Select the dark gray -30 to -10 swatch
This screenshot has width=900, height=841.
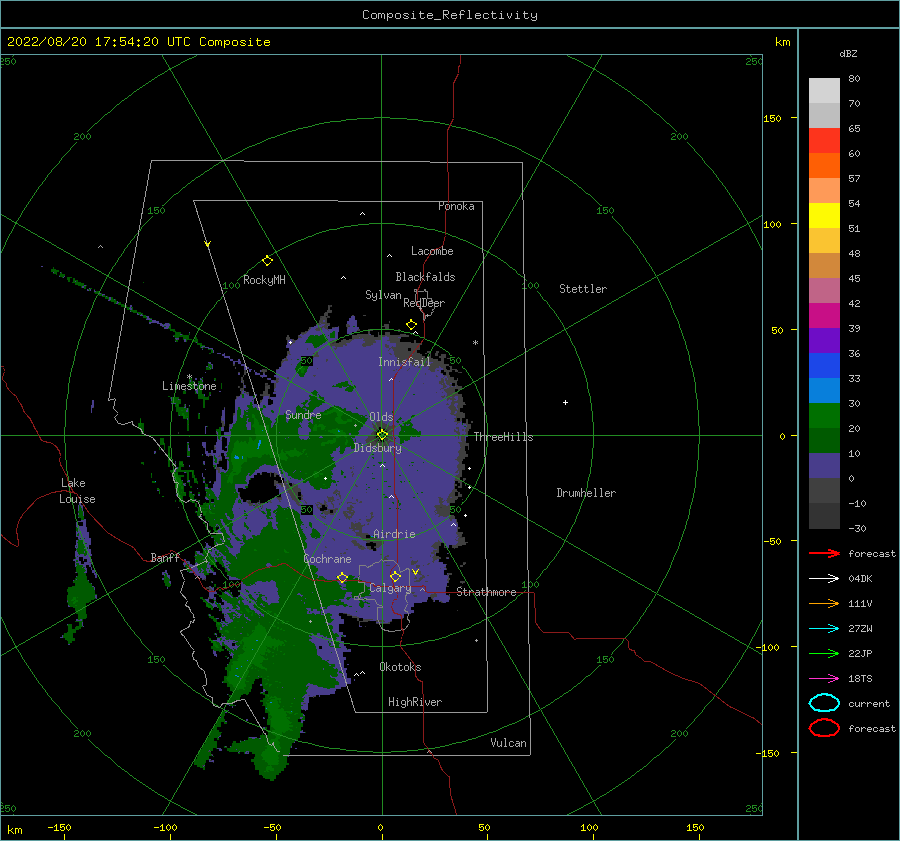(824, 516)
